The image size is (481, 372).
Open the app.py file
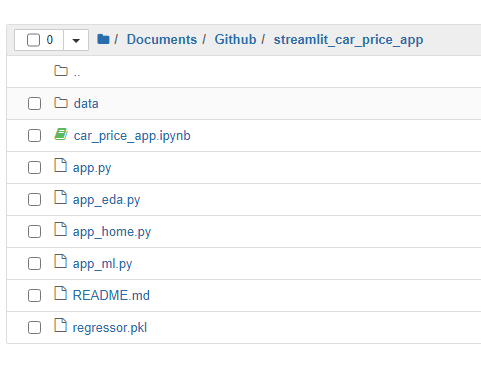tap(92, 168)
